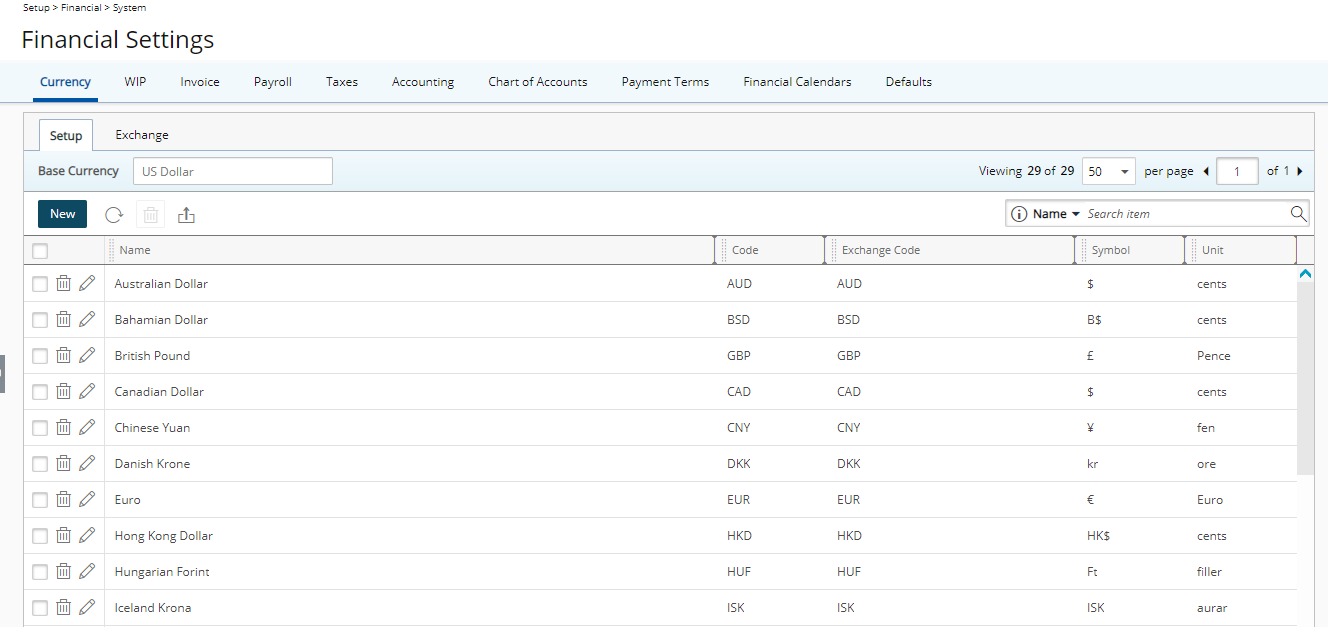Check the Chinese Yuan checkbox

[x=40, y=428]
